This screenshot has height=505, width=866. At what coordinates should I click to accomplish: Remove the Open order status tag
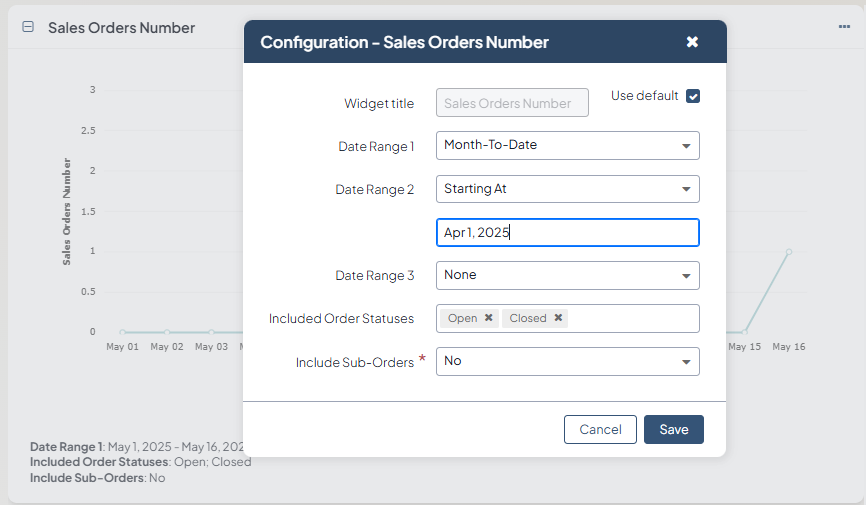click(488, 318)
